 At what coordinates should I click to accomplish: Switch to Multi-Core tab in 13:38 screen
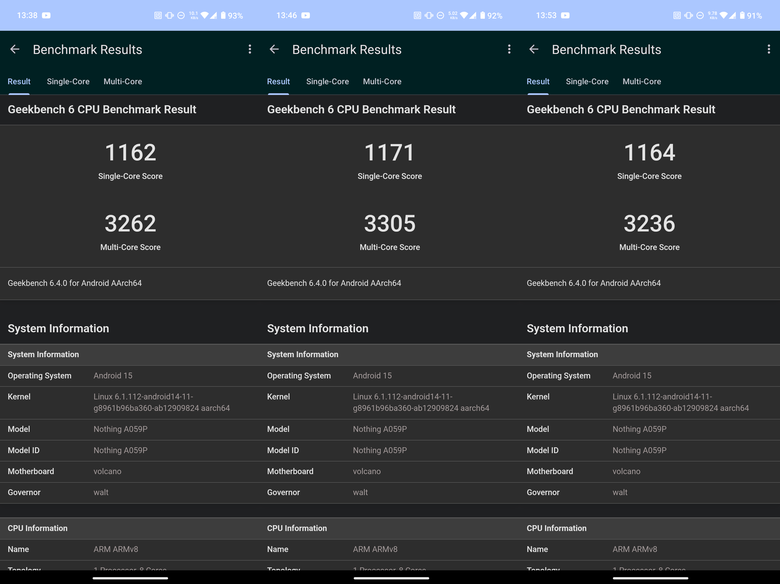(x=123, y=82)
